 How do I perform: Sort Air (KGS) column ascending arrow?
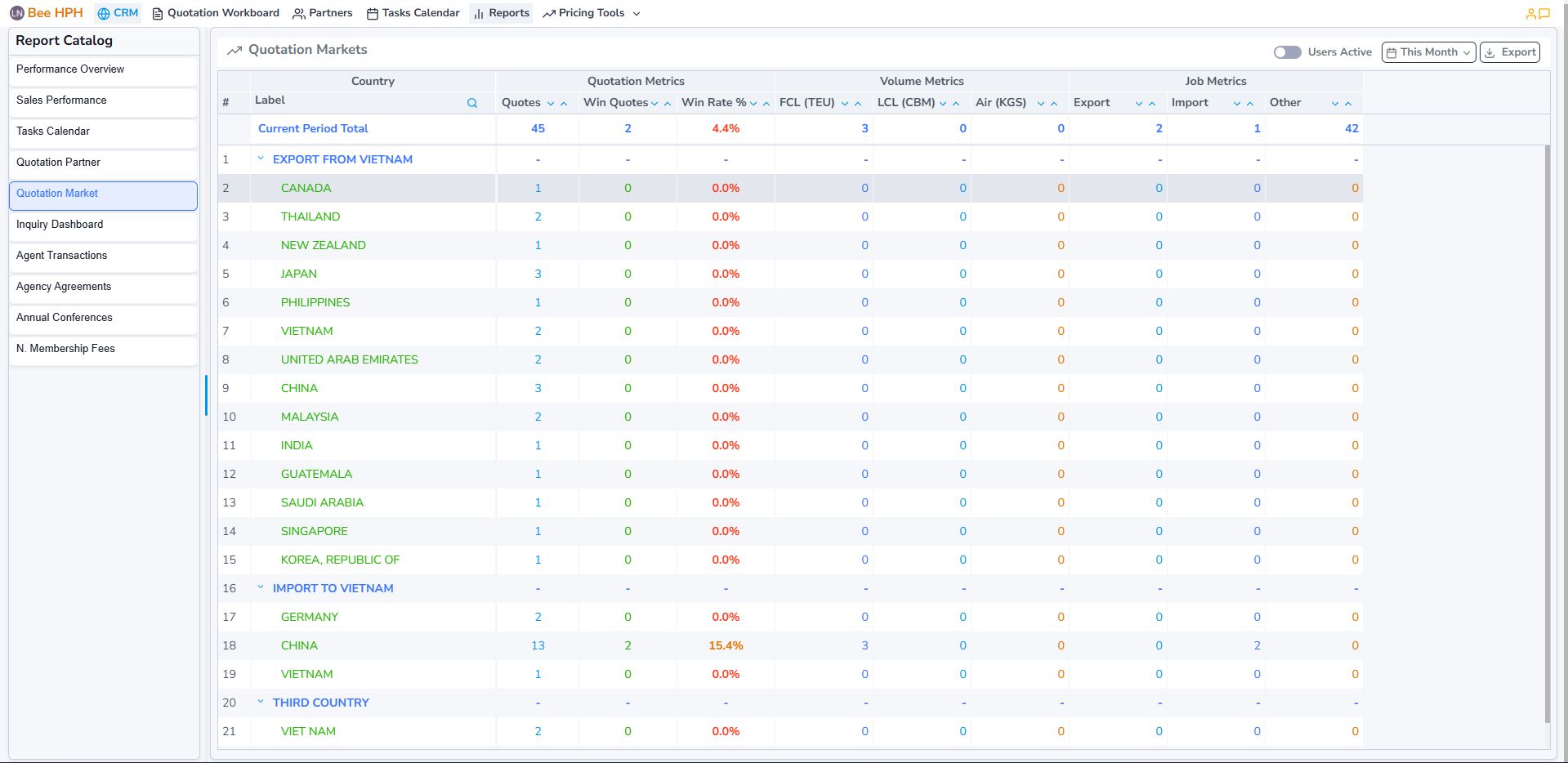(1054, 104)
